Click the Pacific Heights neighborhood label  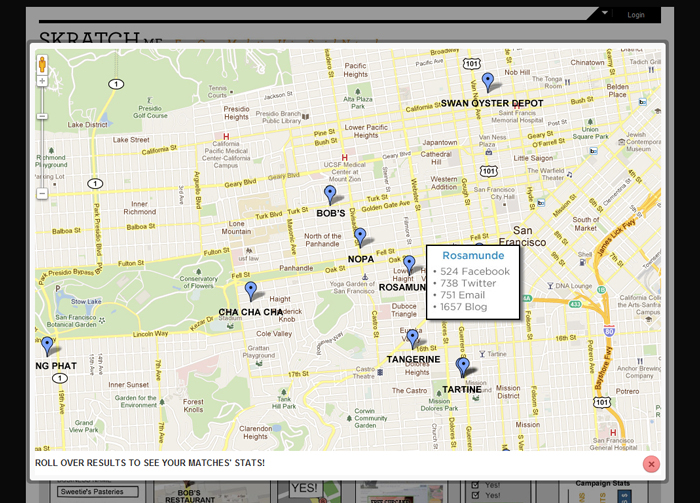[356, 70]
